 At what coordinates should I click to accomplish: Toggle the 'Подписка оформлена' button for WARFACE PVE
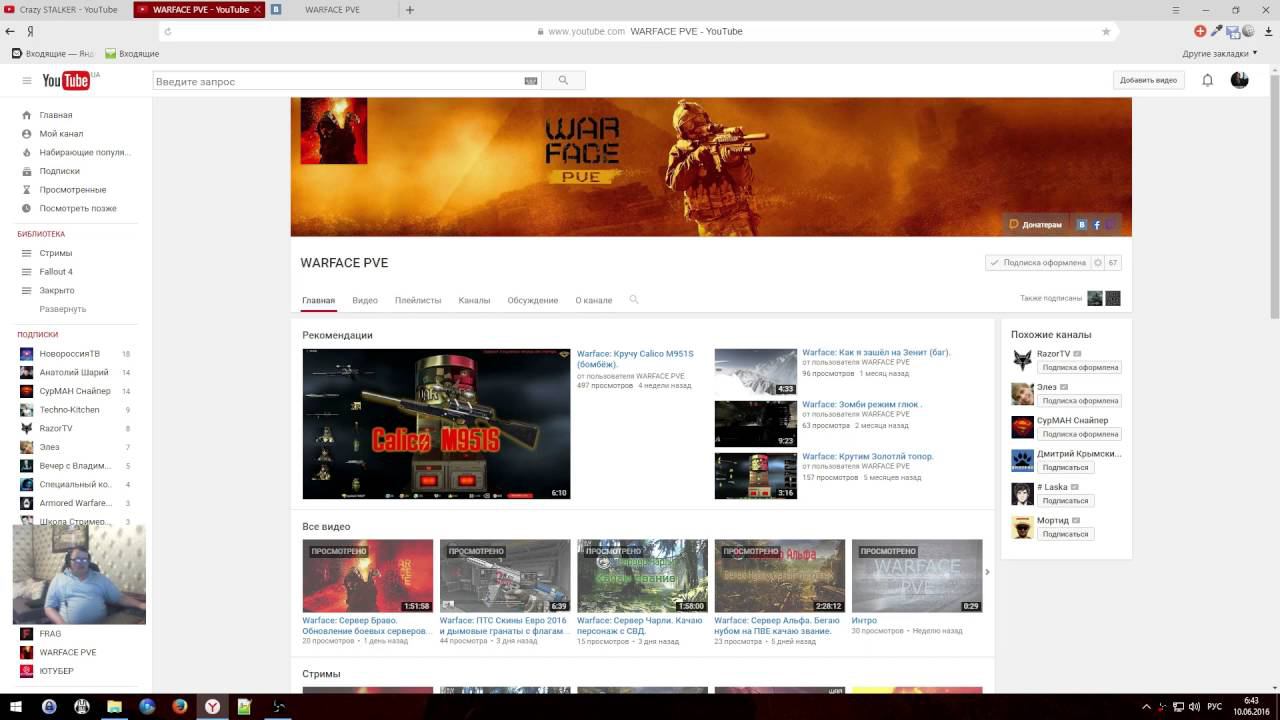[x=1038, y=263]
